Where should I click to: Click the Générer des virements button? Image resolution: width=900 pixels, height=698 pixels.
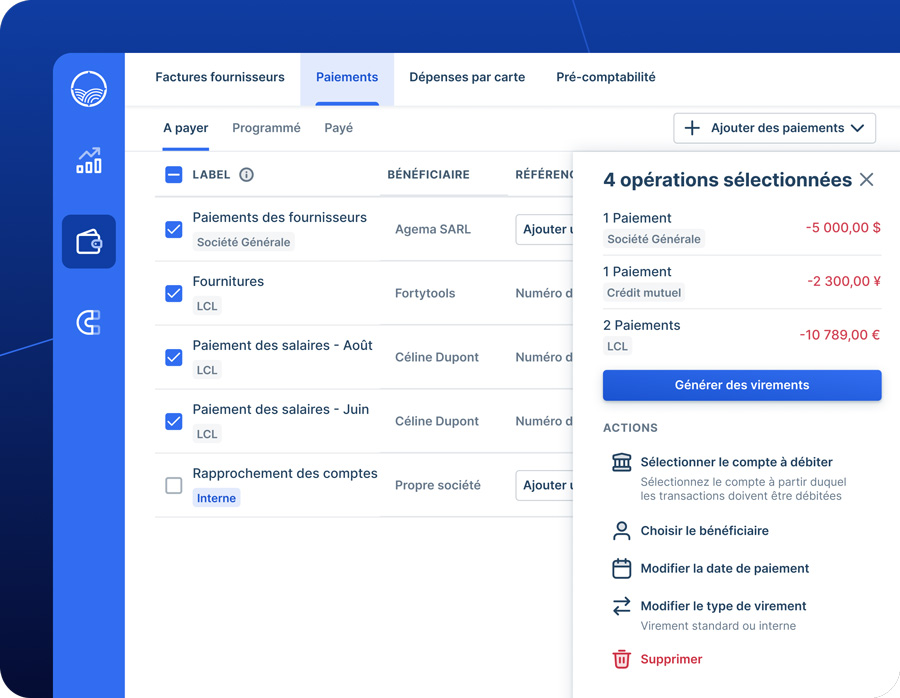[742, 385]
